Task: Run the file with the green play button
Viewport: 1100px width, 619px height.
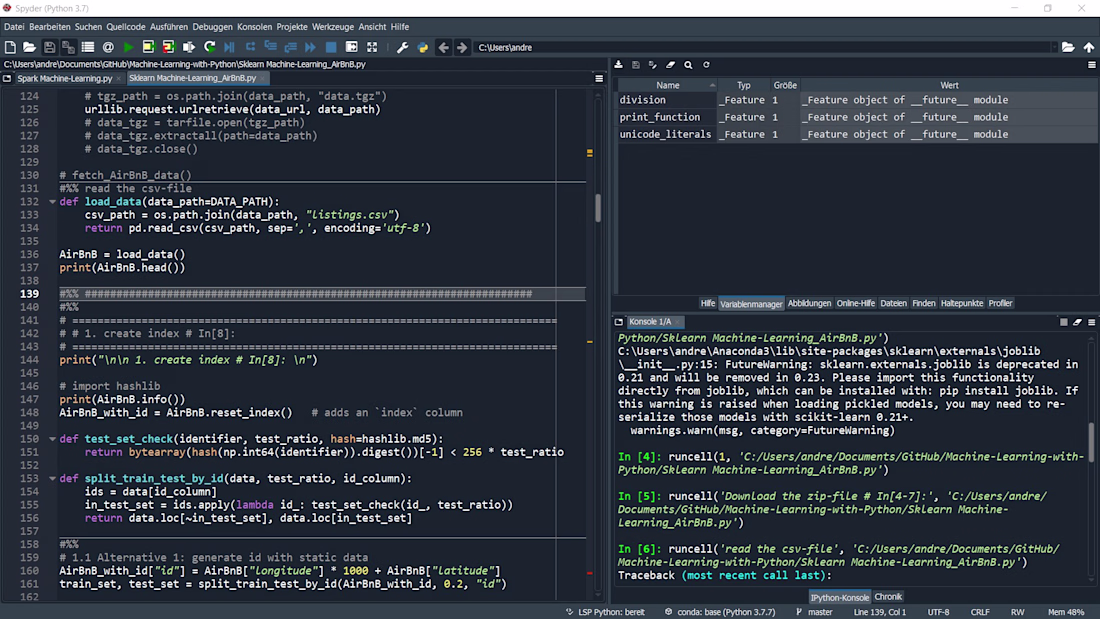Action: click(128, 47)
